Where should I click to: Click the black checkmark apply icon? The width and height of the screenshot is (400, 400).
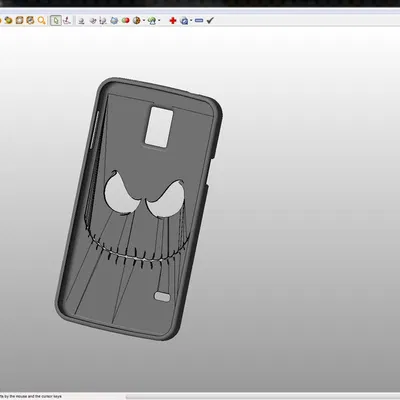(x=210, y=21)
